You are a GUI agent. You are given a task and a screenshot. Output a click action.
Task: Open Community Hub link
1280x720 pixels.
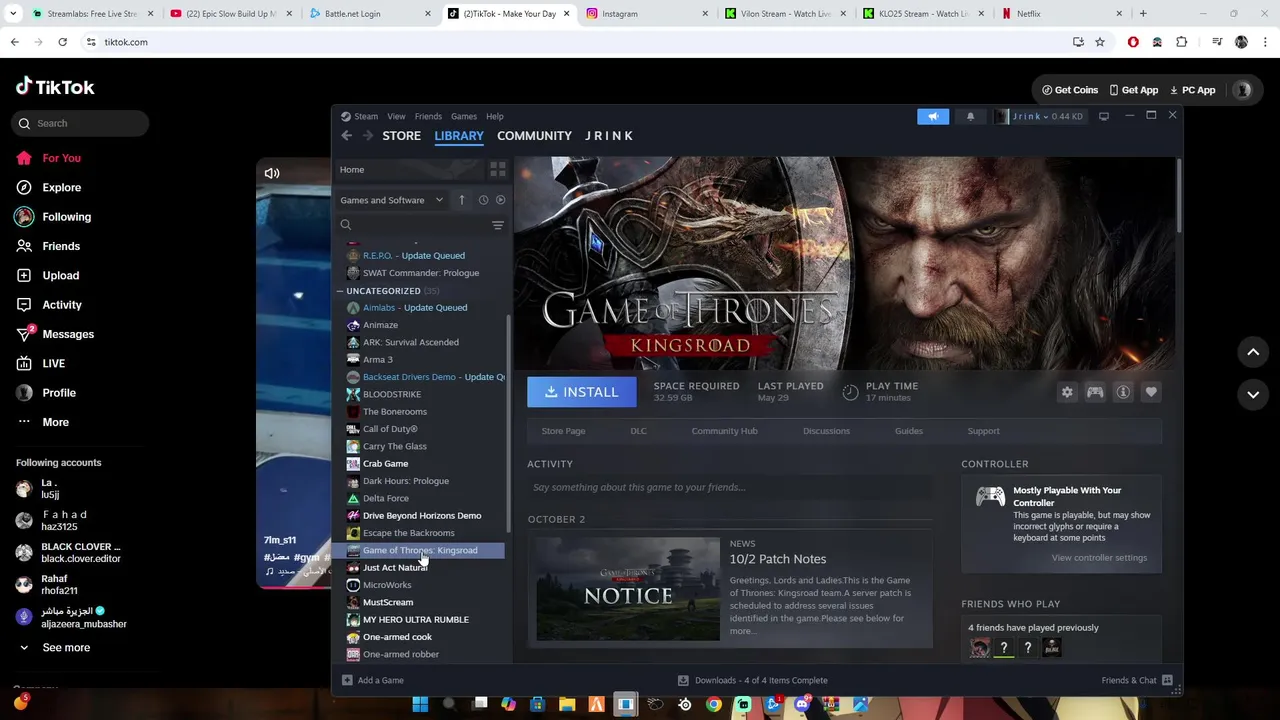pyautogui.click(x=724, y=431)
